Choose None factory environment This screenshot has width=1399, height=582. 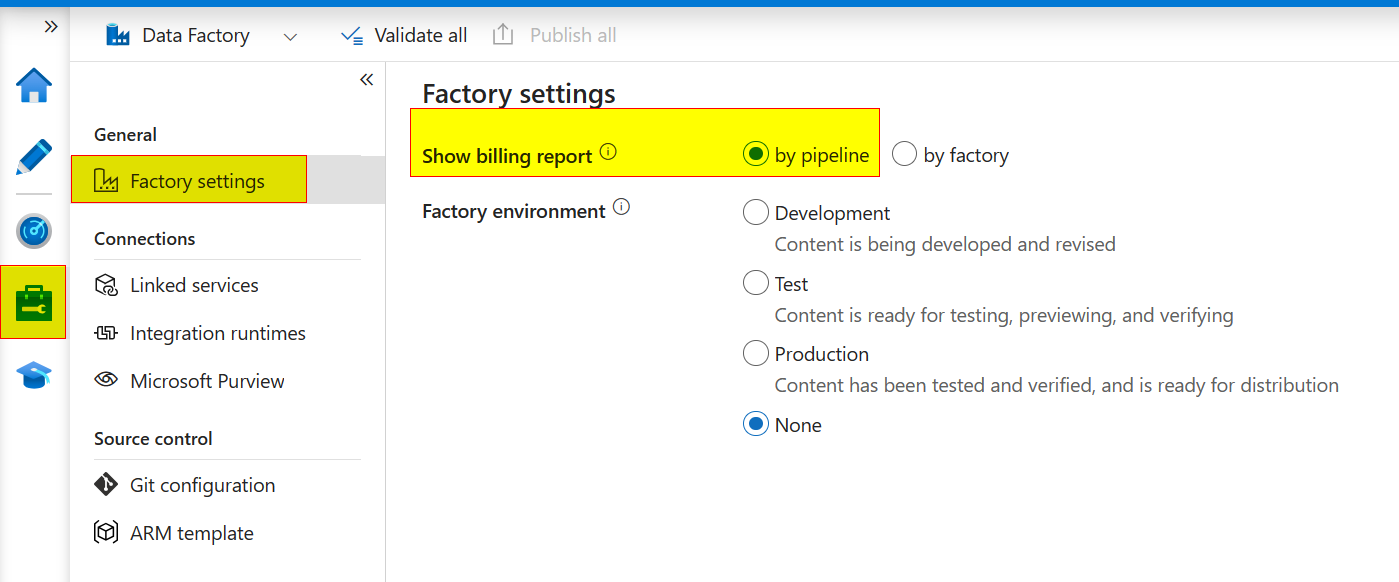tap(756, 424)
